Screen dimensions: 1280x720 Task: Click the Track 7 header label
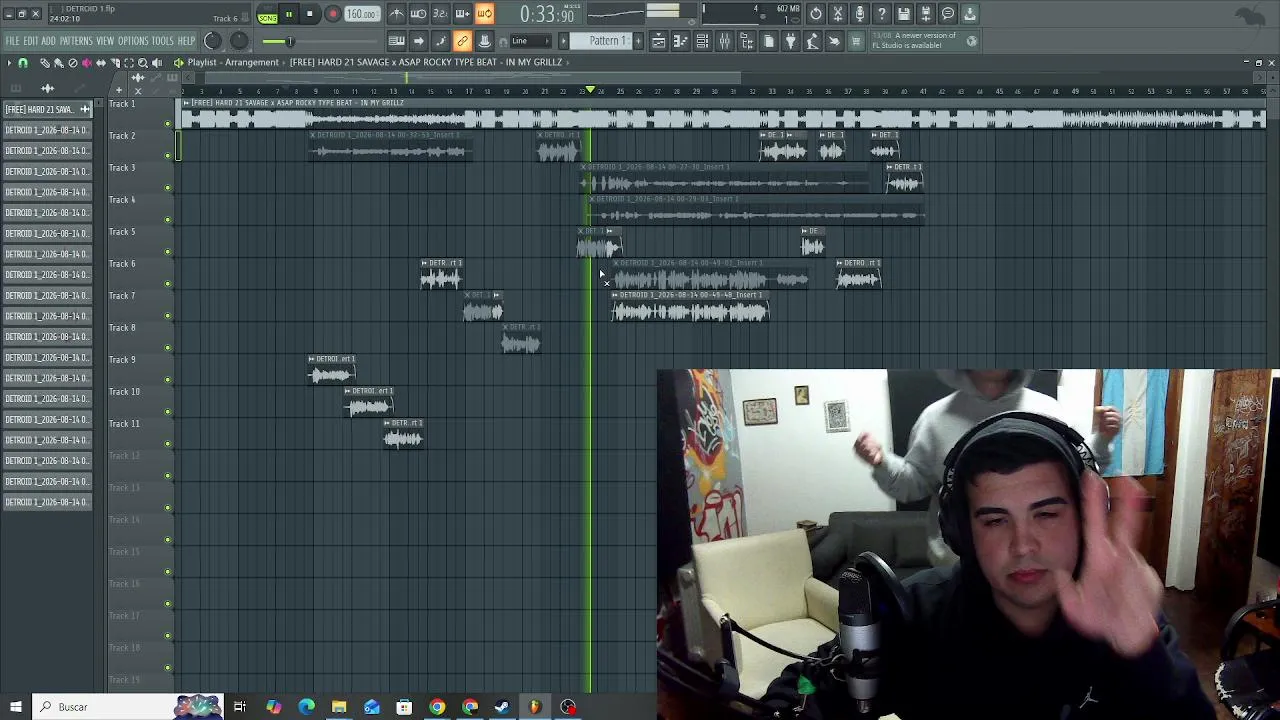pos(122,296)
